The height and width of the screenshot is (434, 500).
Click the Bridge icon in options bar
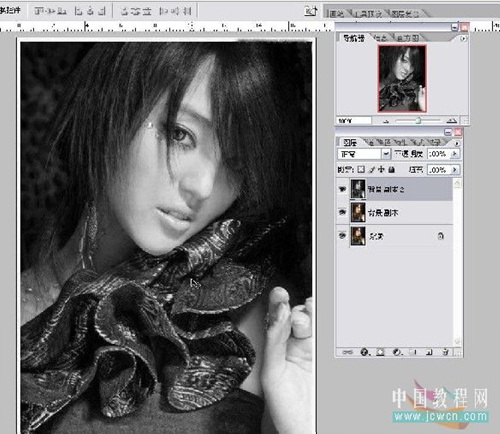311,11
